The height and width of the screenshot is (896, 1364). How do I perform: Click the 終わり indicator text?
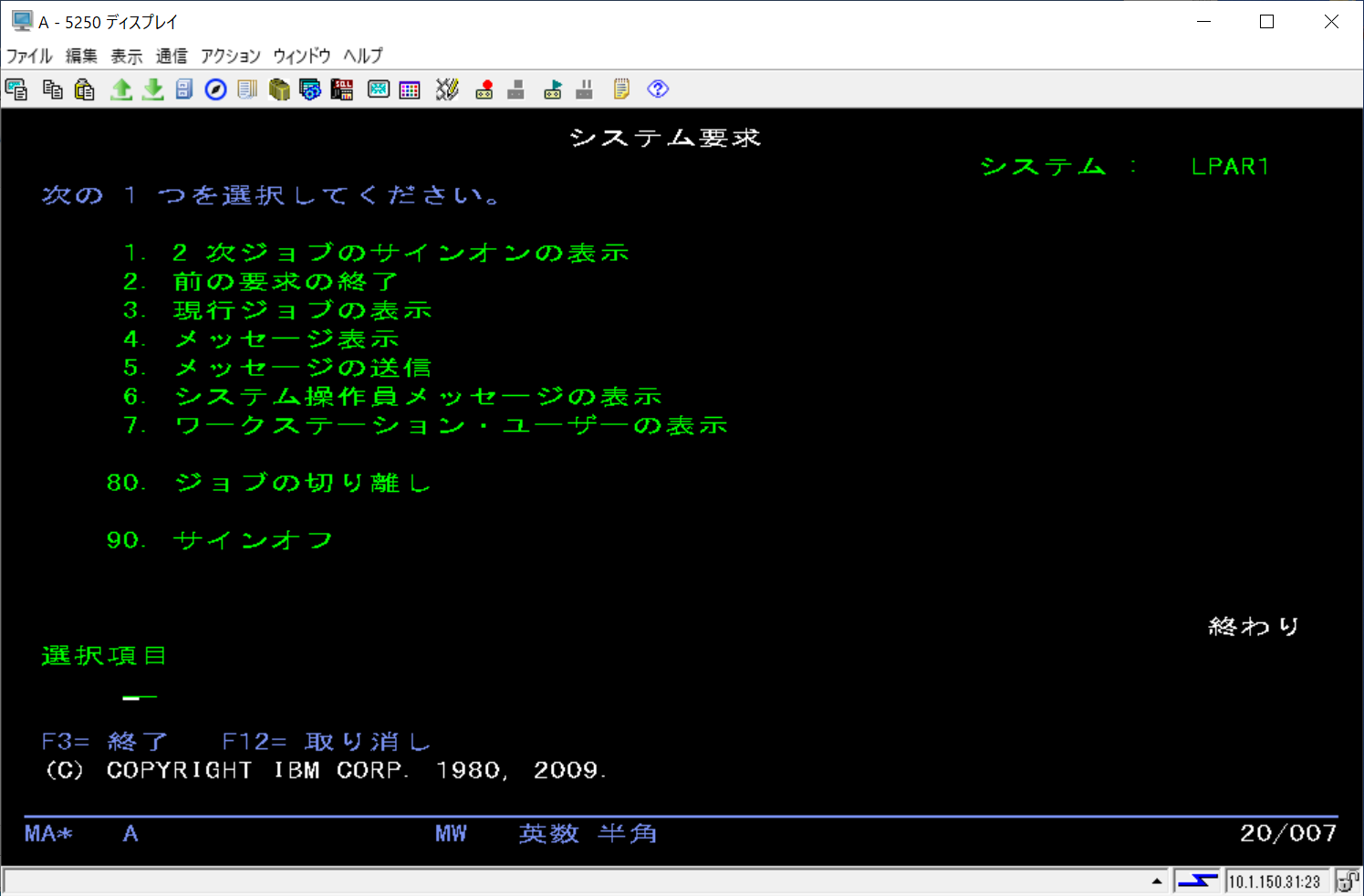1254,627
